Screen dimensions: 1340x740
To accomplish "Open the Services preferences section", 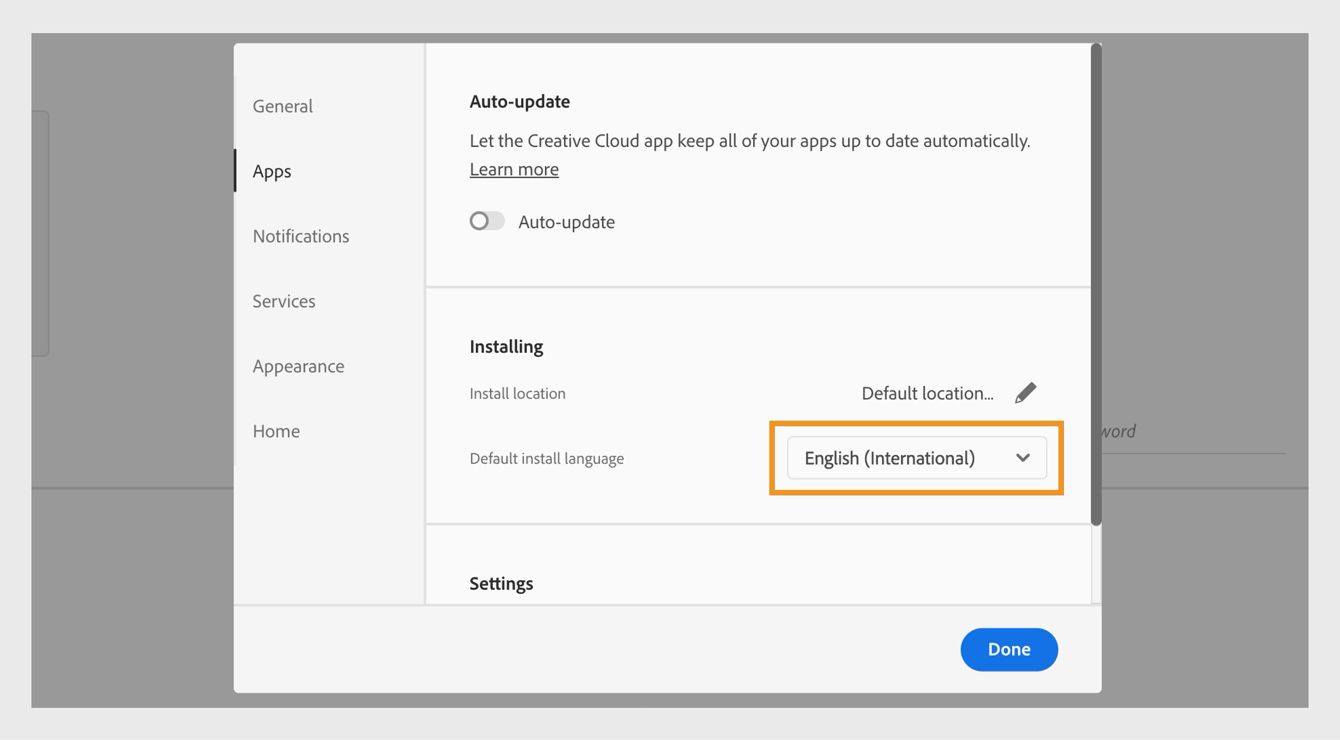I will [x=283, y=301].
